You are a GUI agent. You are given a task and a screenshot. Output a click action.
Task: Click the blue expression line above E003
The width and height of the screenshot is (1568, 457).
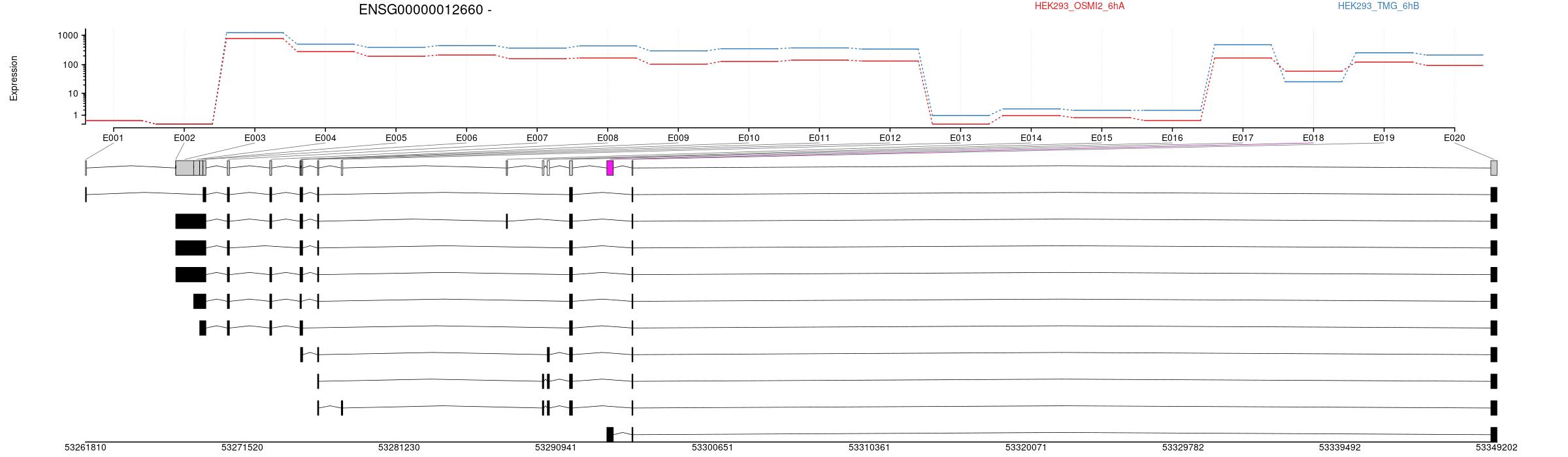click(255, 33)
